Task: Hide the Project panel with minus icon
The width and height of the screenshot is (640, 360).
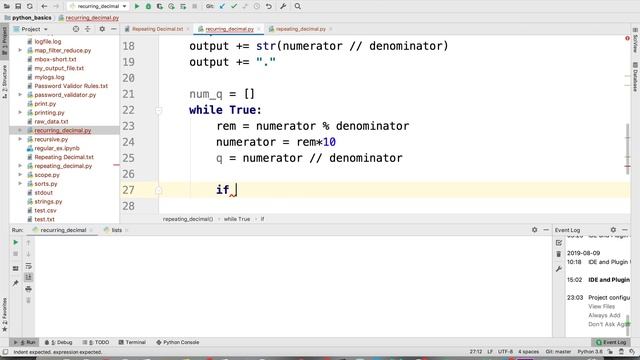Action: pos(113,29)
